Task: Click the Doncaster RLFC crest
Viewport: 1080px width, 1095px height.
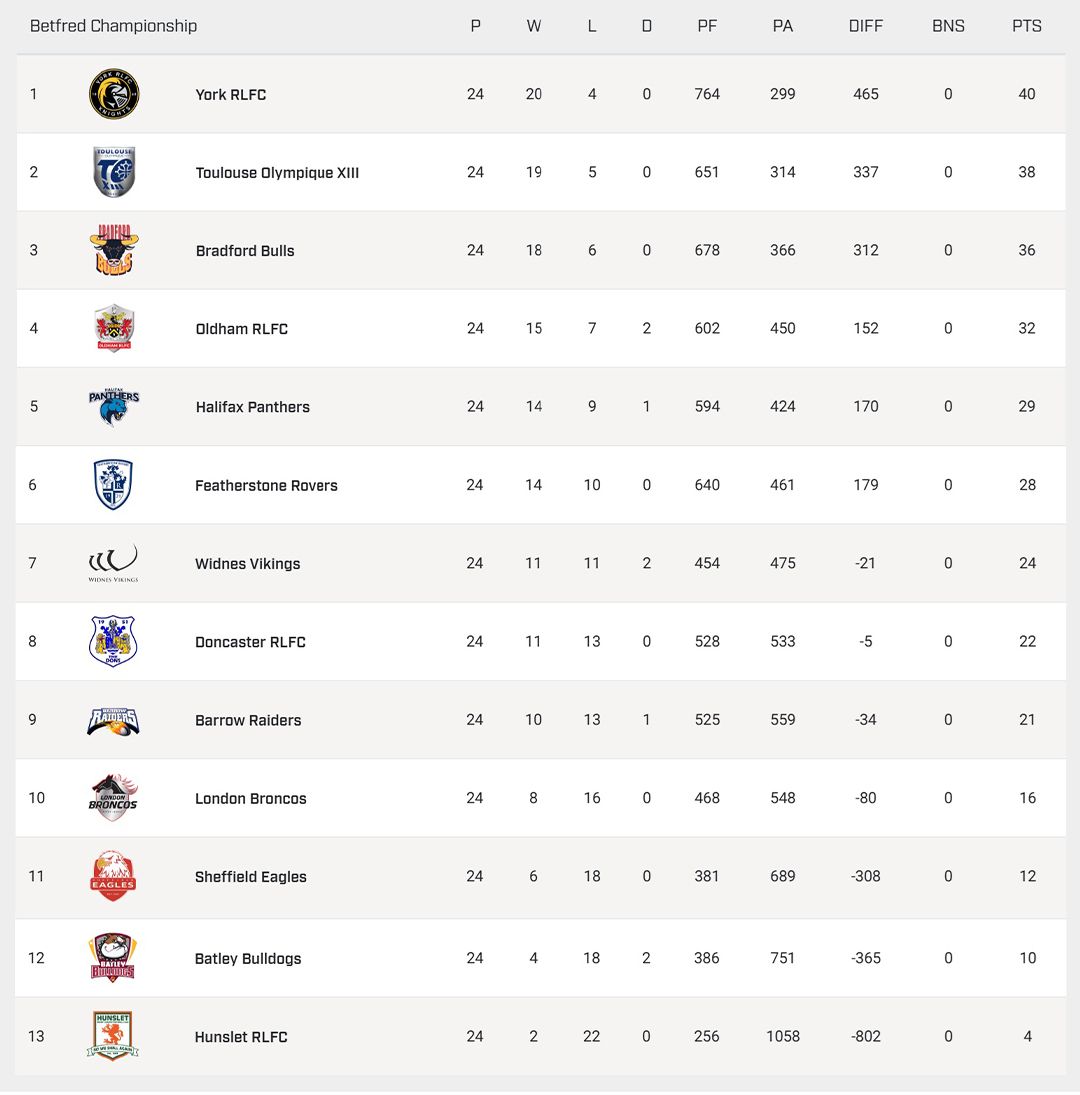Action: (113, 641)
